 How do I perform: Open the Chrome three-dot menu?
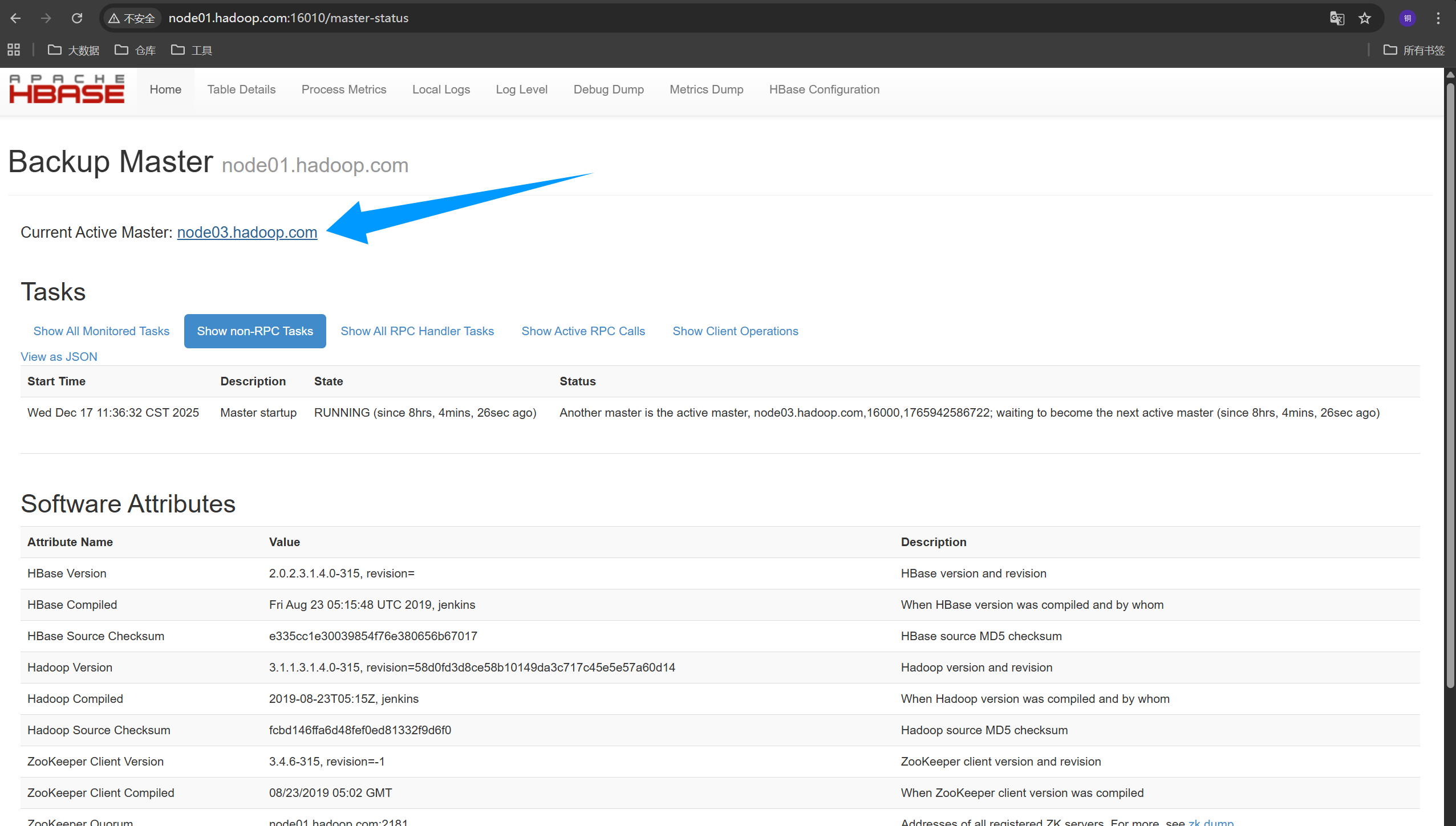pos(1438,18)
